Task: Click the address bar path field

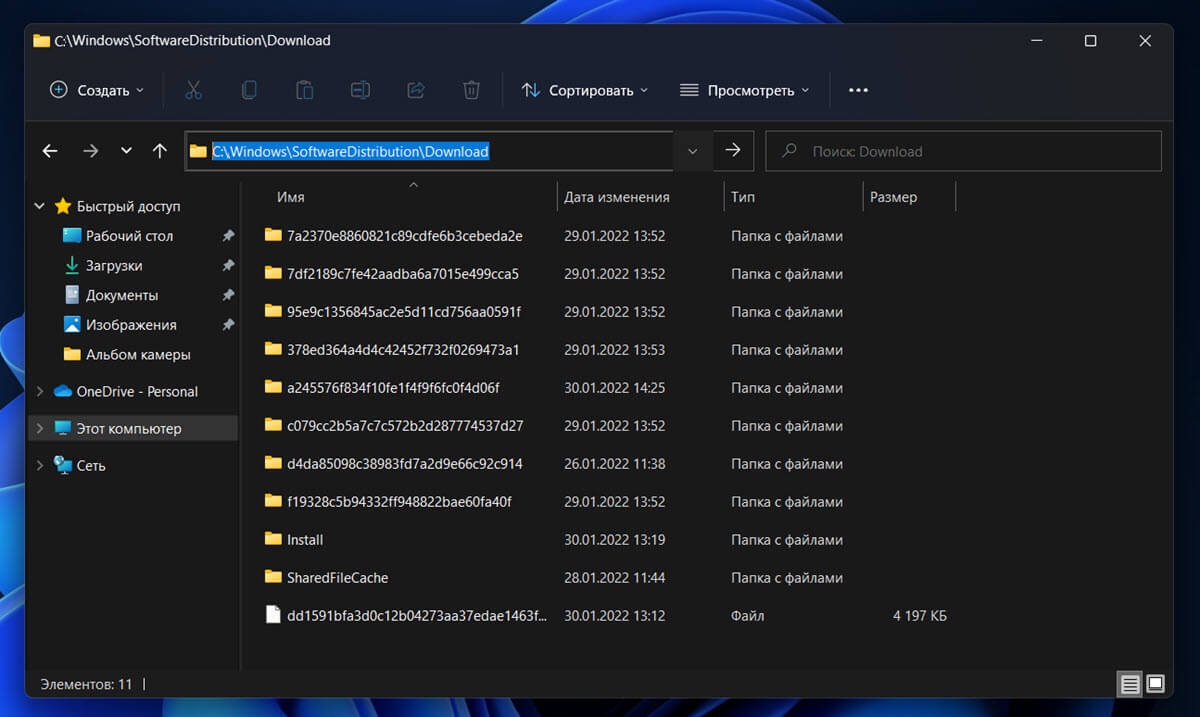Action: [430, 151]
